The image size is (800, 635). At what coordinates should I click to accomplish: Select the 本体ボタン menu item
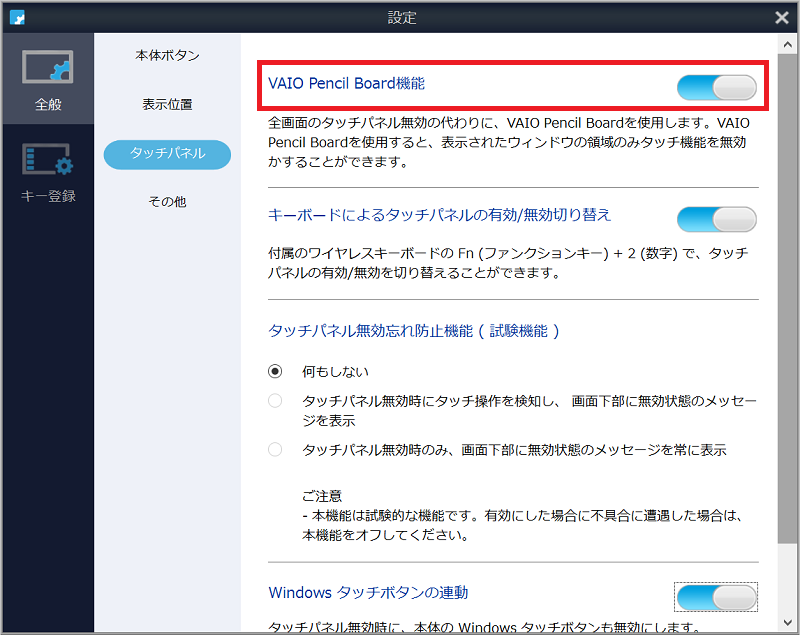[167, 55]
